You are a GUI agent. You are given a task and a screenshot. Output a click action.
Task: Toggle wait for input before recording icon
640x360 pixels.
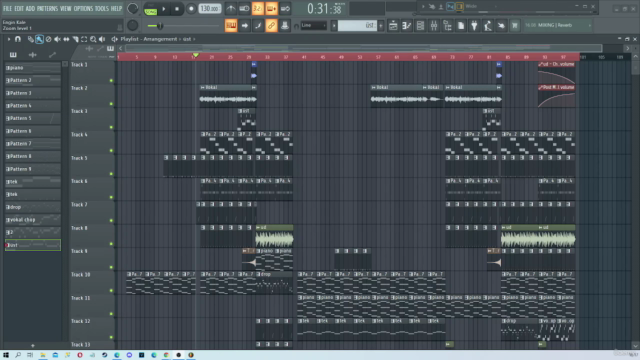(x=244, y=9)
